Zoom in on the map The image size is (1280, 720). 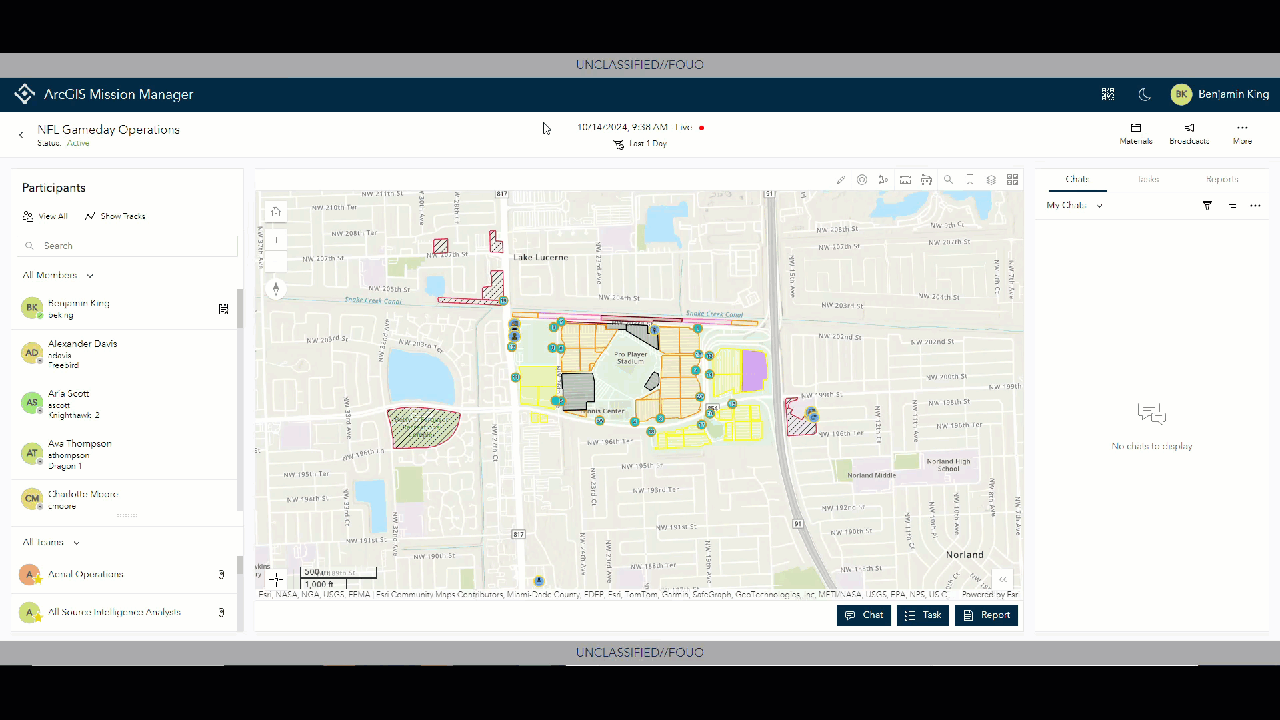point(276,240)
